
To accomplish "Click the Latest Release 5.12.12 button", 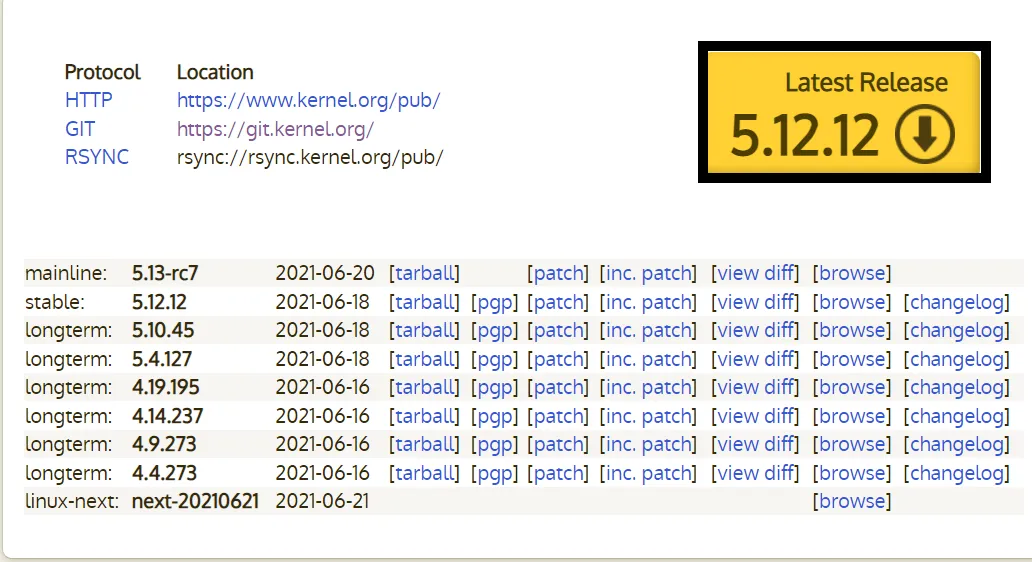I will (x=844, y=113).
